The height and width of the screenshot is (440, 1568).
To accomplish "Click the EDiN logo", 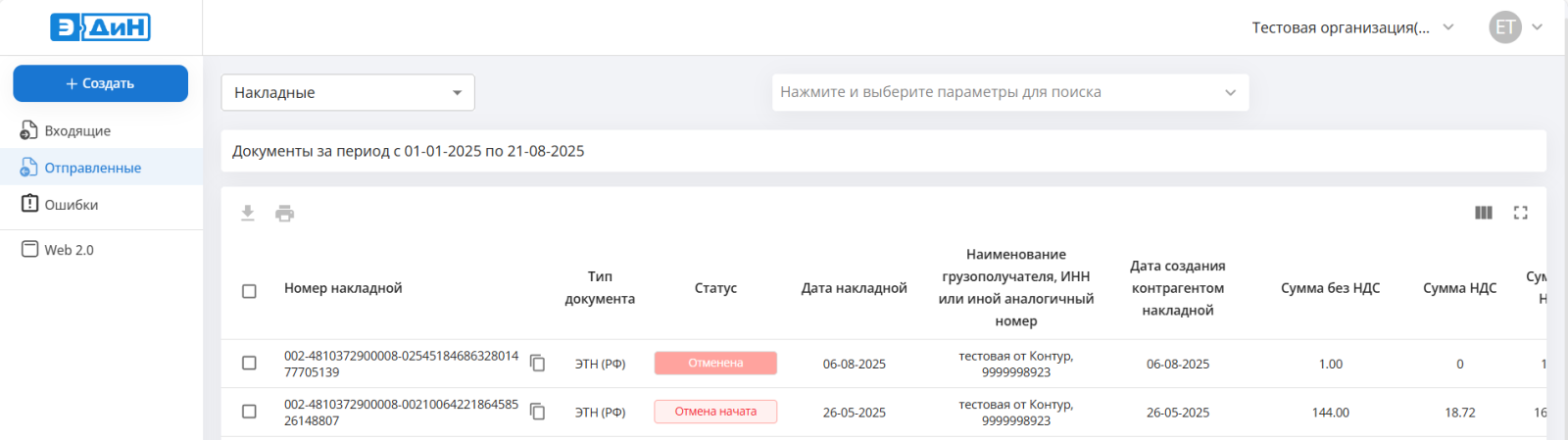I will point(100,27).
